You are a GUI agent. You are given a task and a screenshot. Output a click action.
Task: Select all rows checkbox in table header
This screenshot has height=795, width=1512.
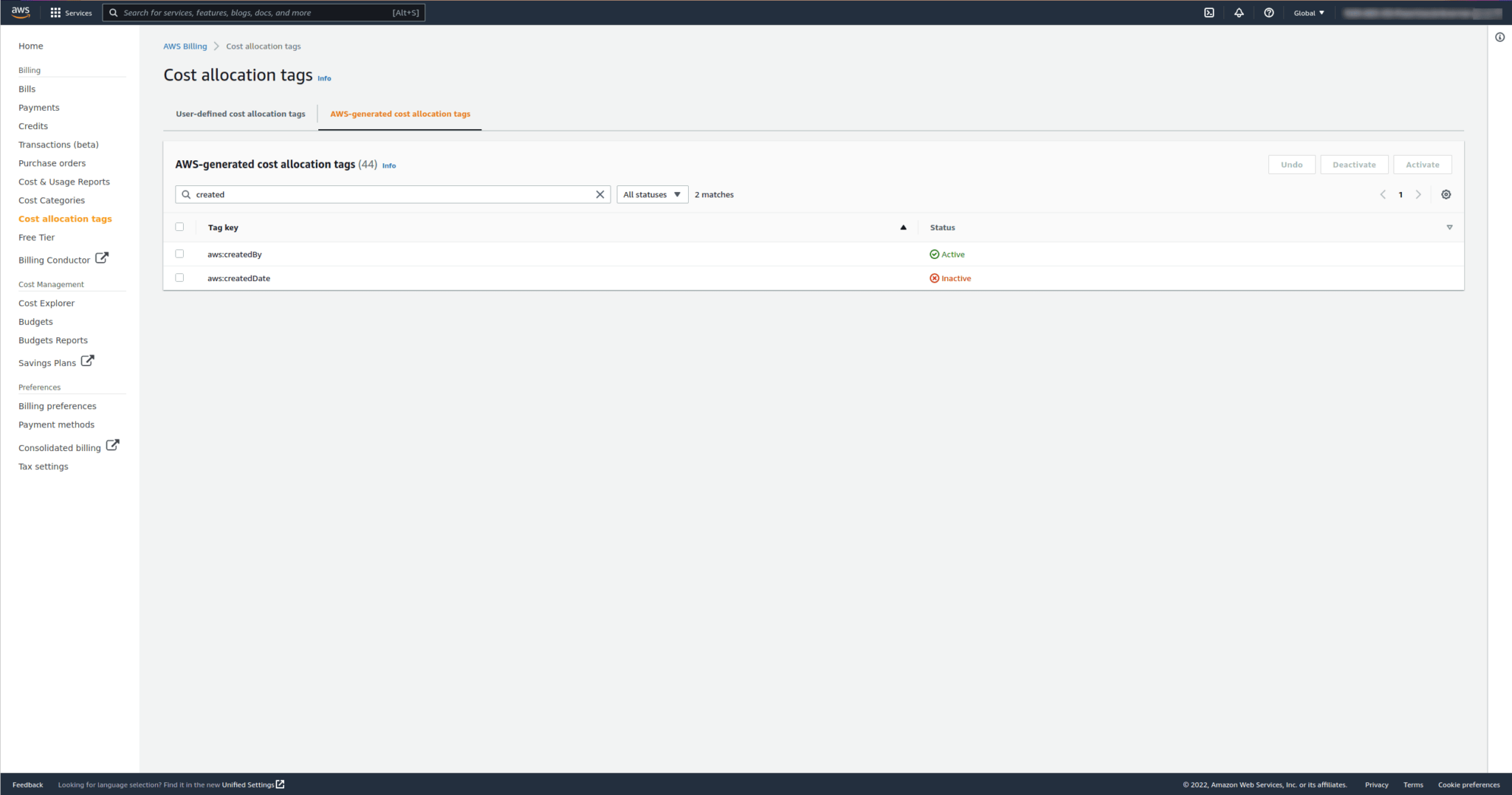(x=180, y=227)
